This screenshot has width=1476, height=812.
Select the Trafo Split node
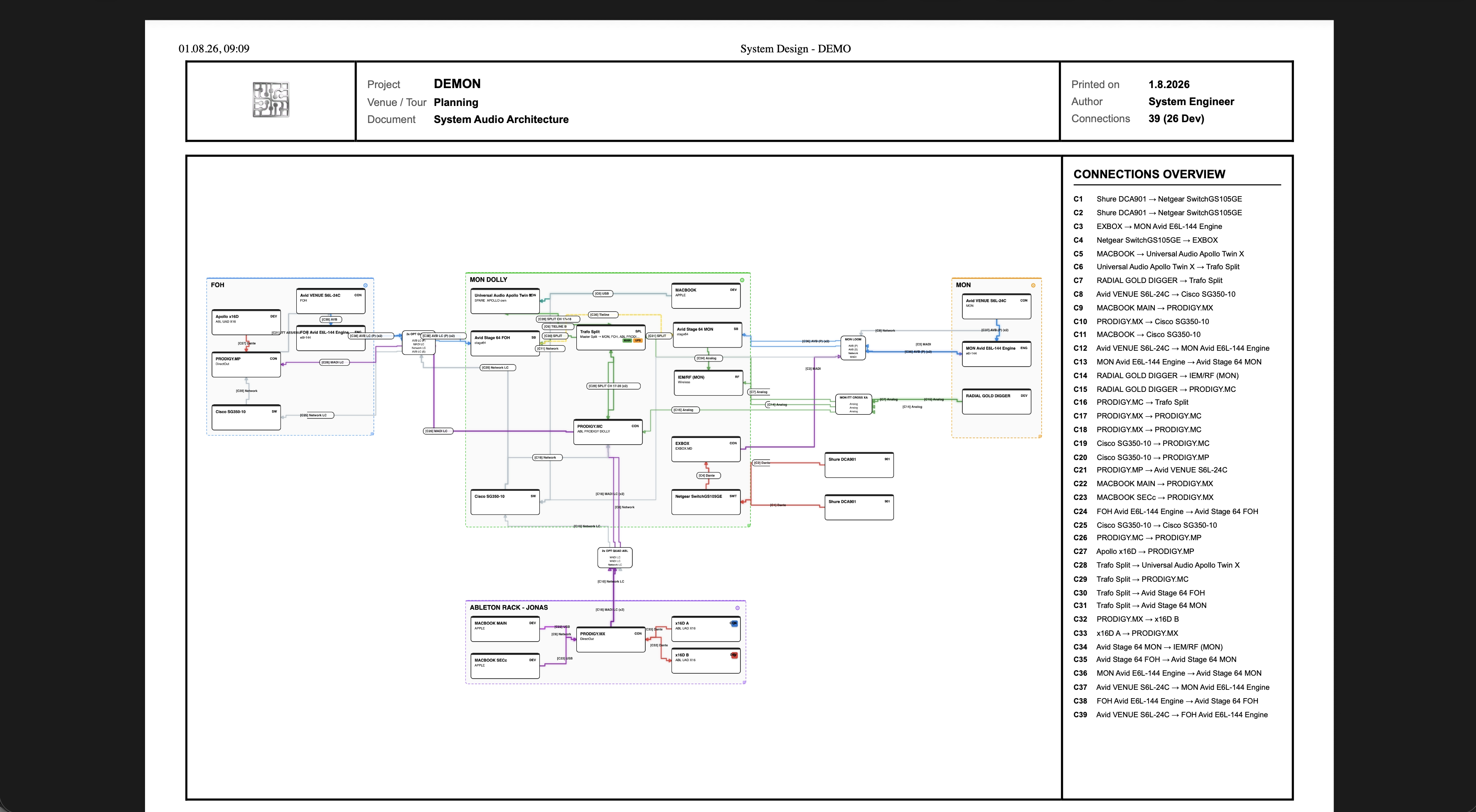611,337
